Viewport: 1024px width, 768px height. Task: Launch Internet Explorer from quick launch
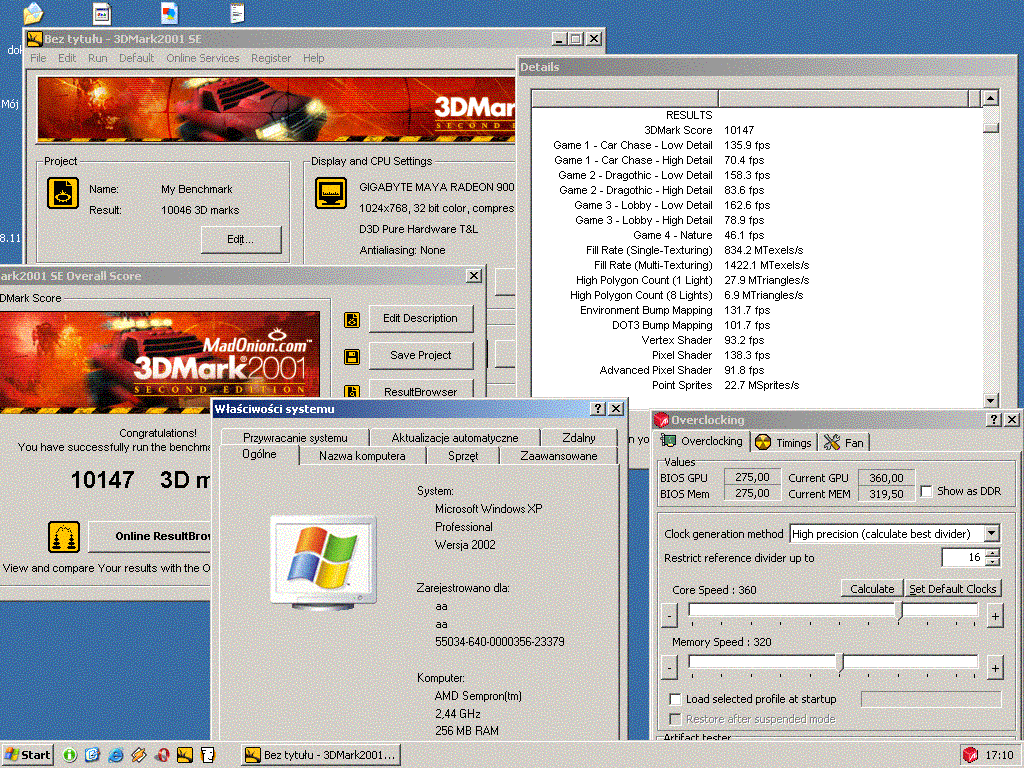coord(116,755)
